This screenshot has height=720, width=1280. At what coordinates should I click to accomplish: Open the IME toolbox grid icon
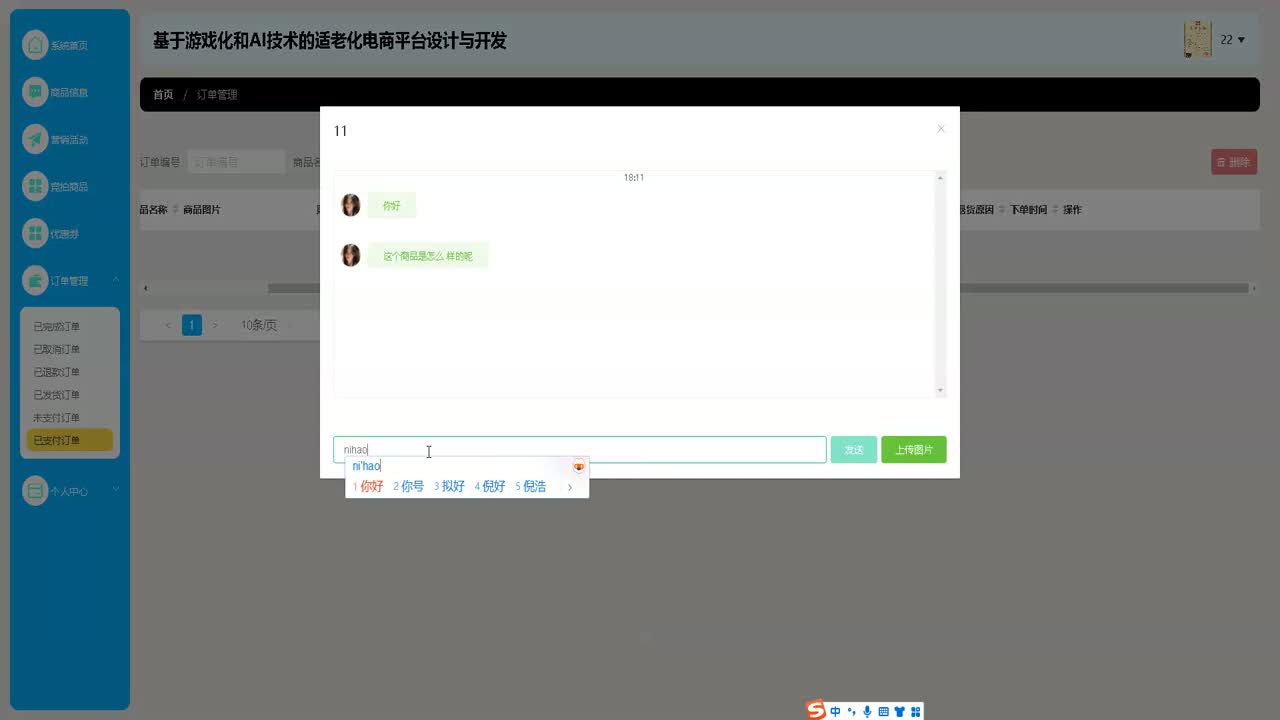point(915,712)
